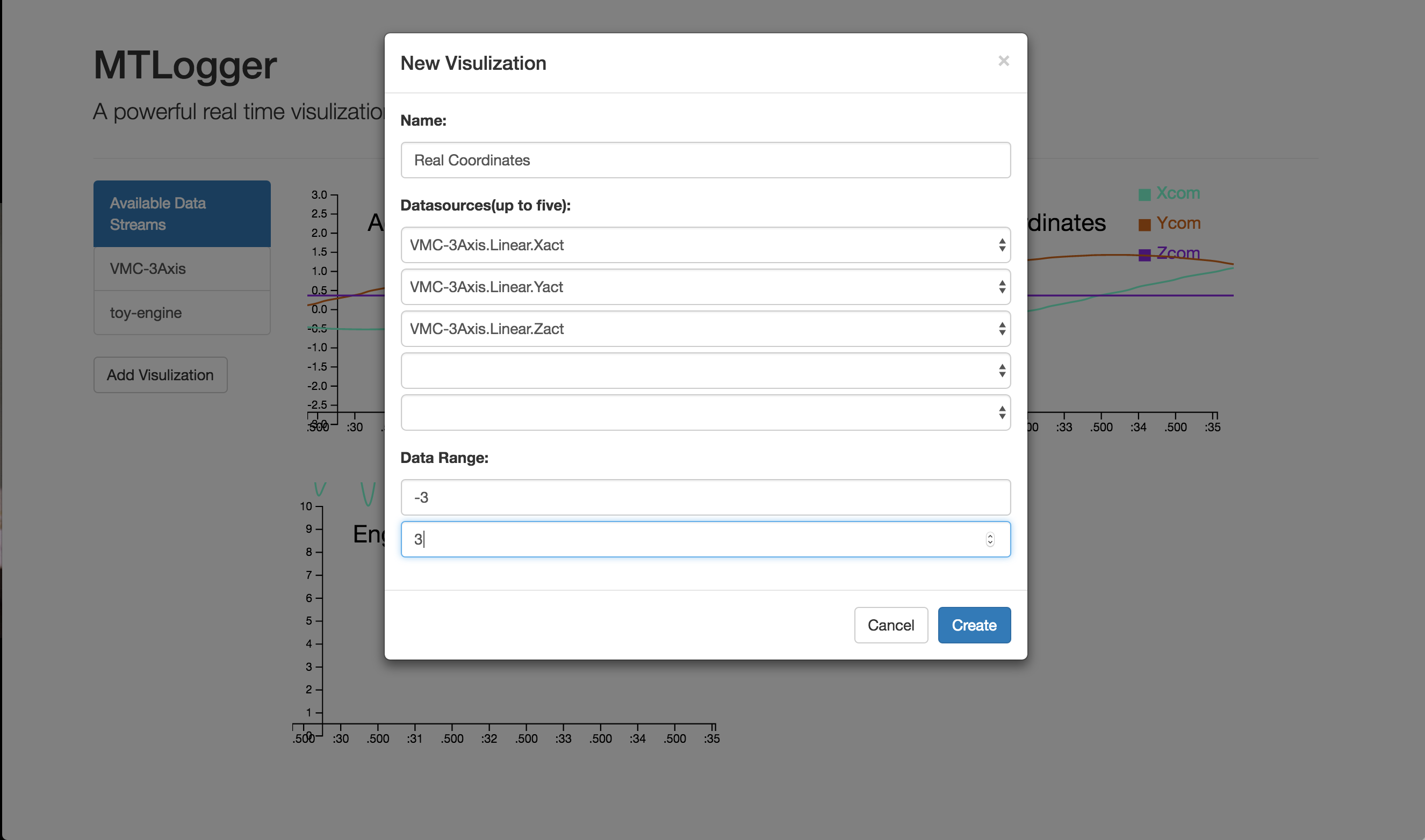Open the VMC-3Axis.Linear.Yact datasource dropdown
The height and width of the screenshot is (840, 1425).
[x=705, y=287]
